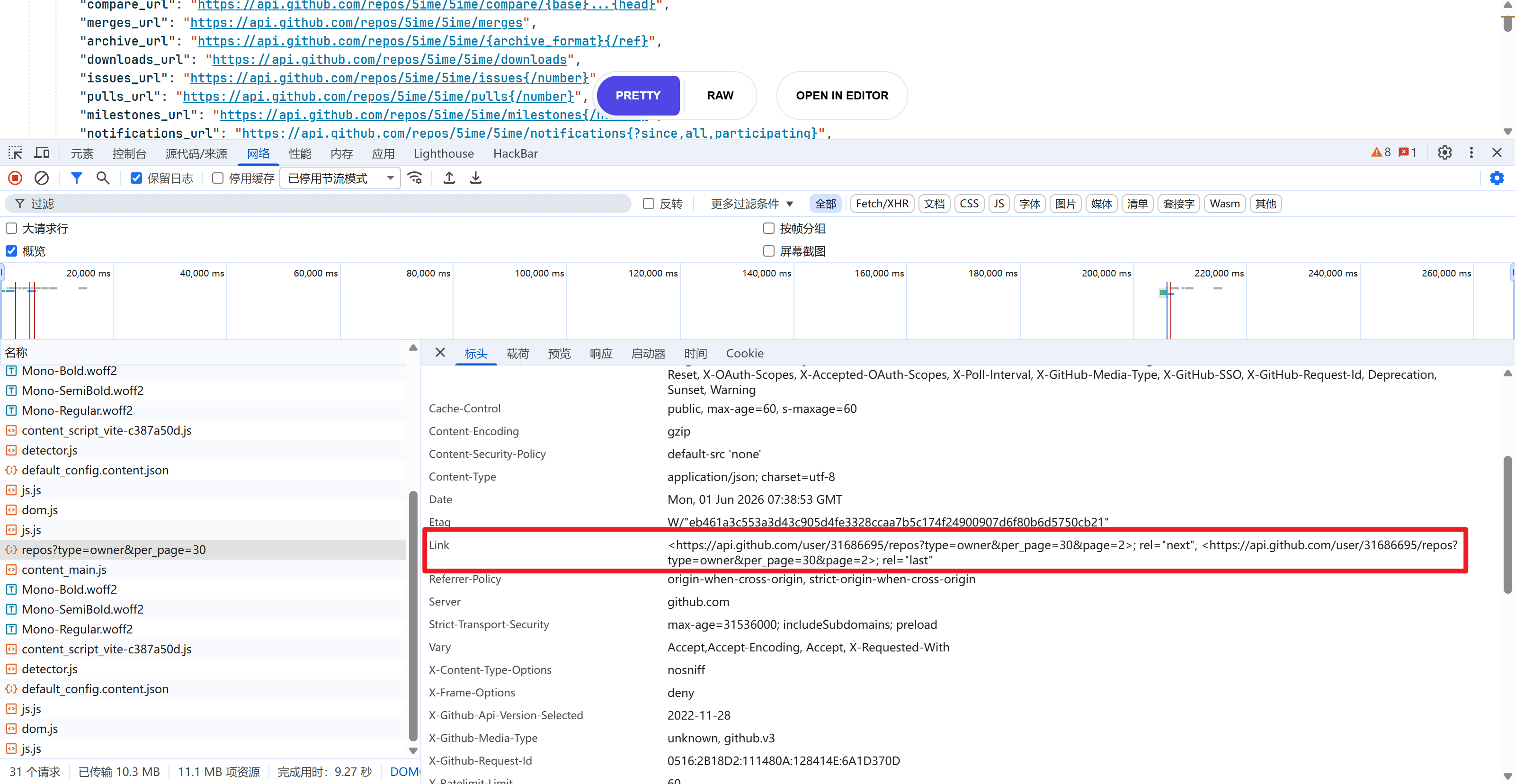The width and height of the screenshot is (1515, 784).
Task: Export HAR file download icon
Action: 476,178
